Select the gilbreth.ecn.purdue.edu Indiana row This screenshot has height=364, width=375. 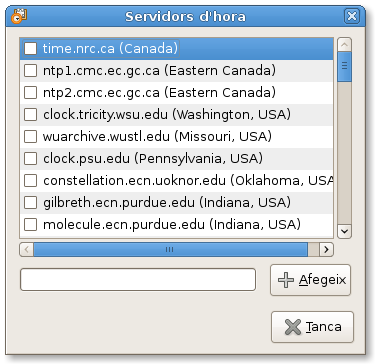click(177, 203)
